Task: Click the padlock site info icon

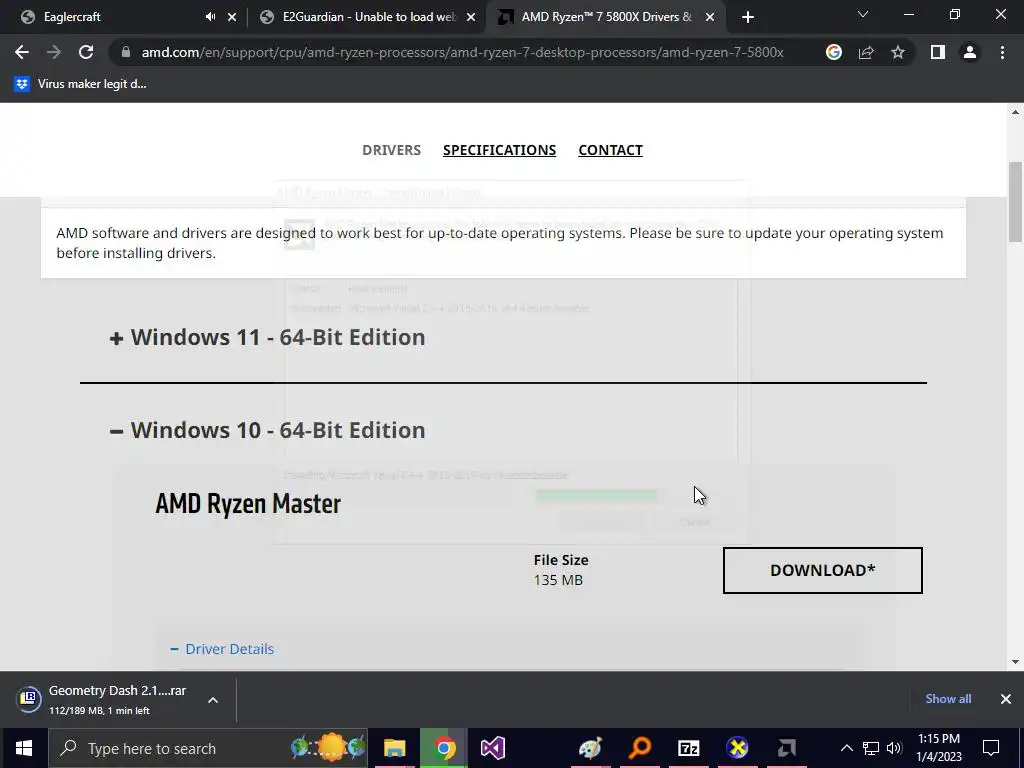Action: tap(126, 52)
